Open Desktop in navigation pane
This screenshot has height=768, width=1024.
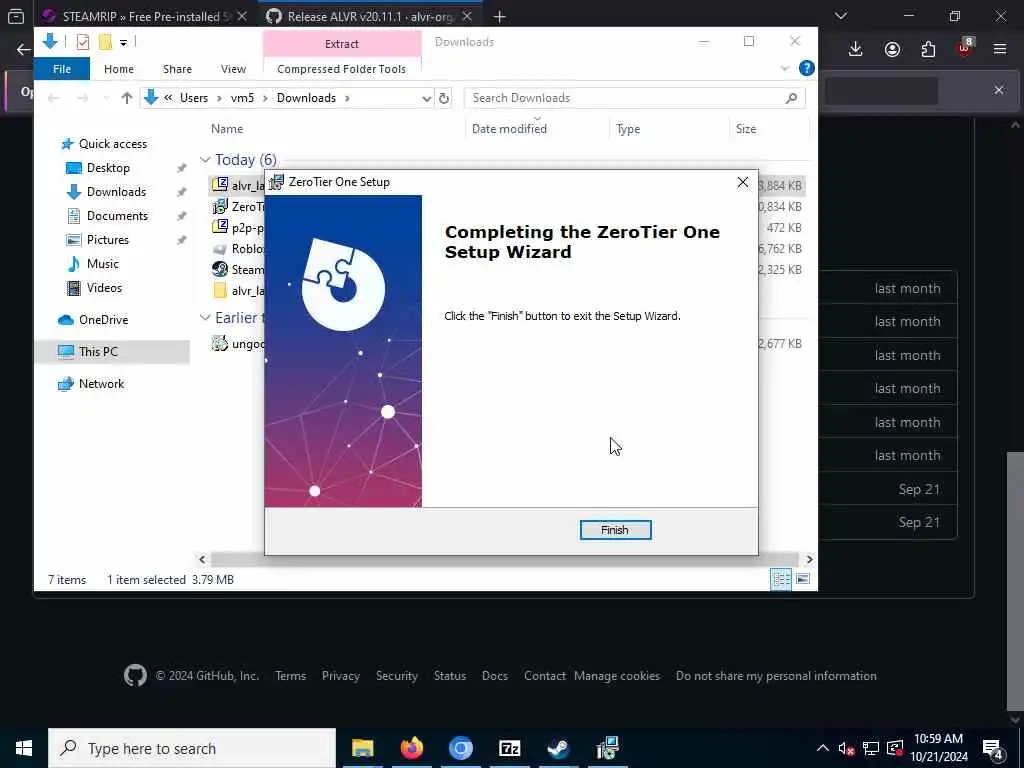click(108, 168)
